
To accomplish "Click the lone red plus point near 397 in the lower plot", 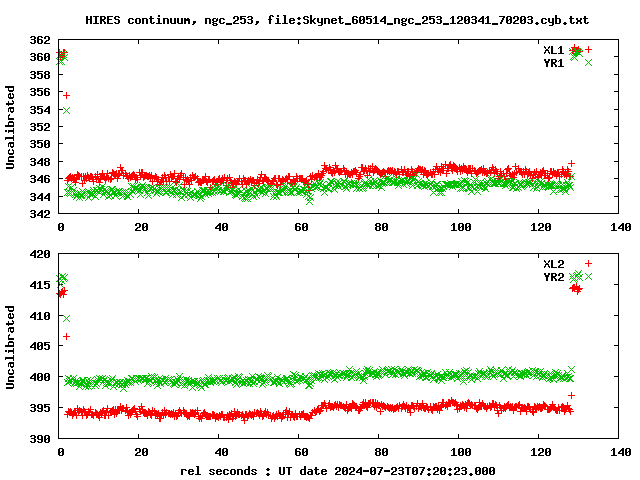I will point(571,395).
